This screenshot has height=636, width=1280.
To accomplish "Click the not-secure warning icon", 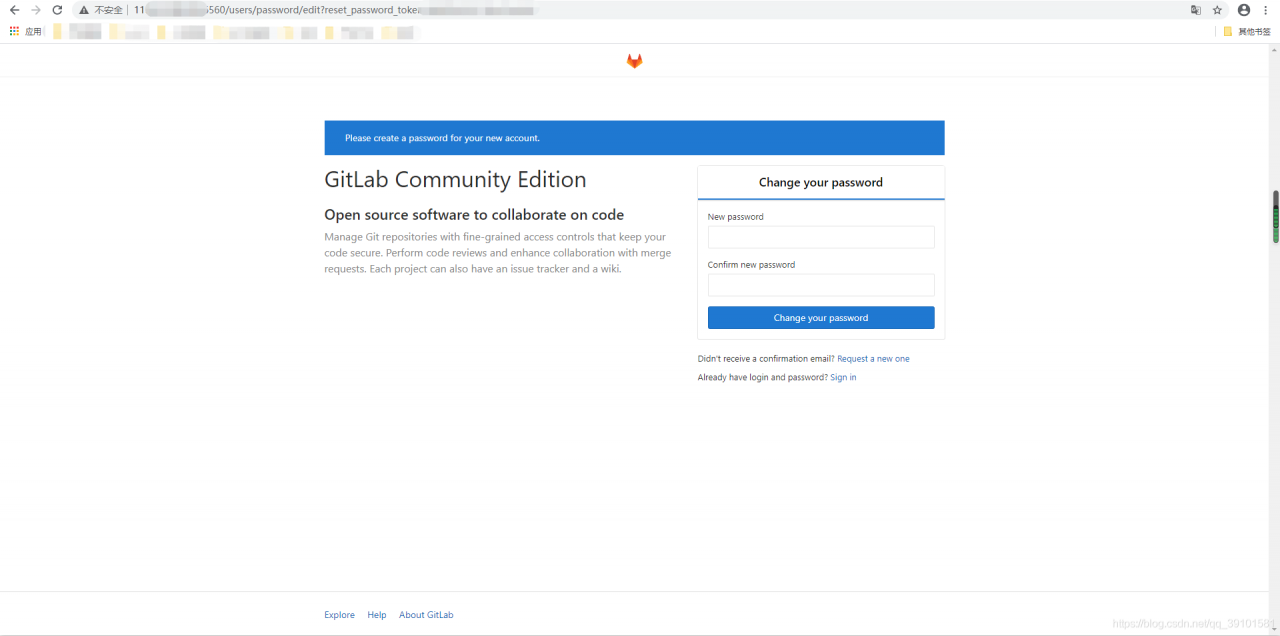I will tap(84, 10).
